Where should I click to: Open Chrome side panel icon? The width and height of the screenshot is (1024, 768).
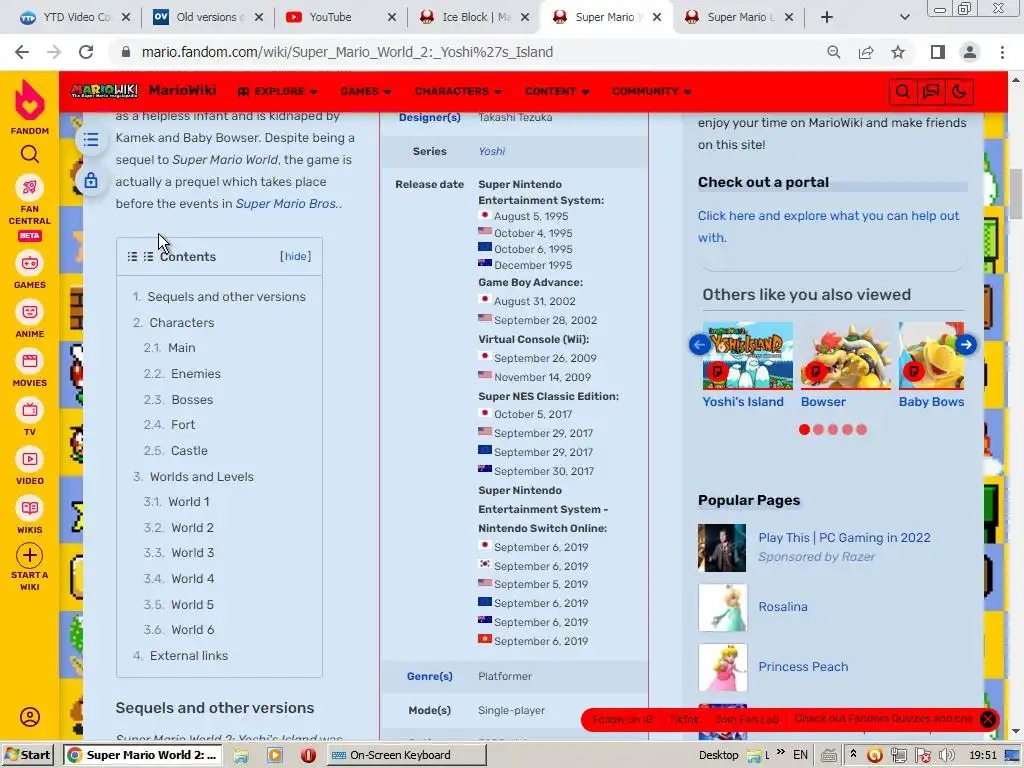click(937, 52)
